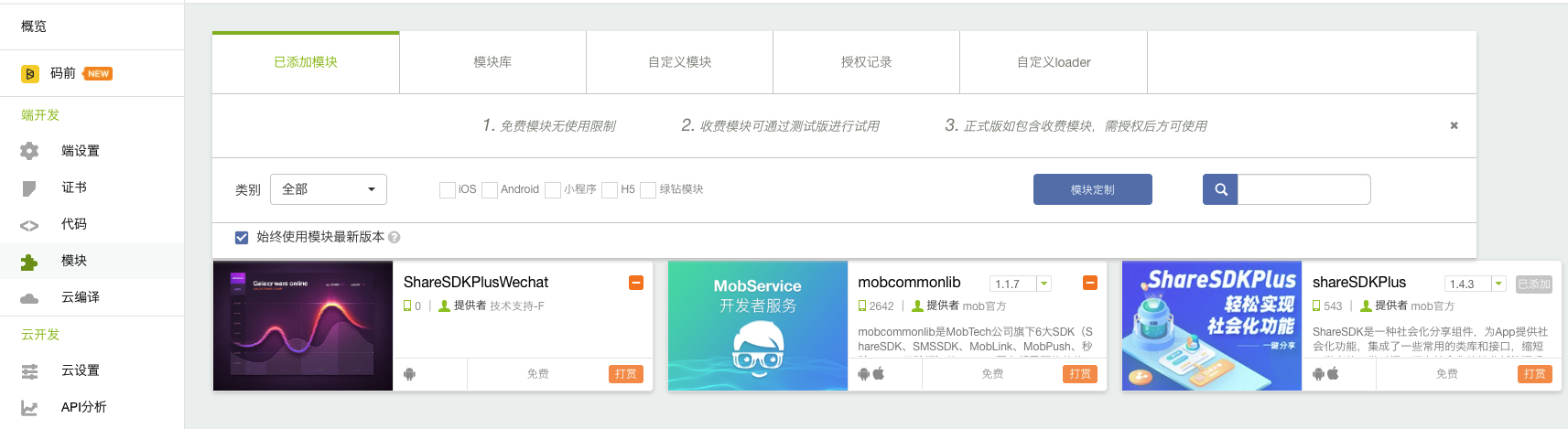Click help icon beside 始终使用模块最新版本
Image resolution: width=1568 pixels, height=429 pixels.
tap(395, 237)
